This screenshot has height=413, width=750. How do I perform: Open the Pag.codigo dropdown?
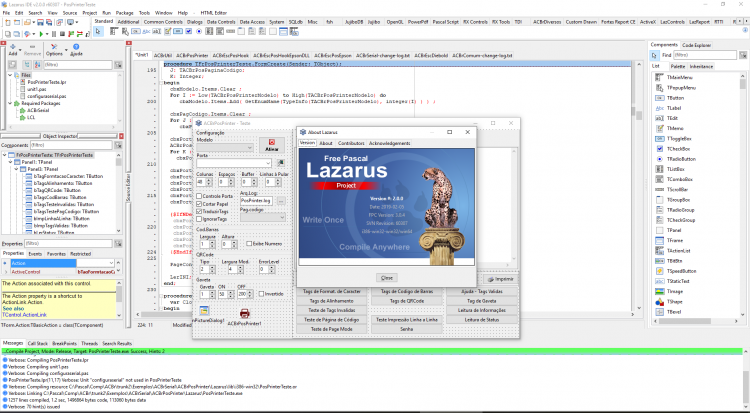click(282, 218)
